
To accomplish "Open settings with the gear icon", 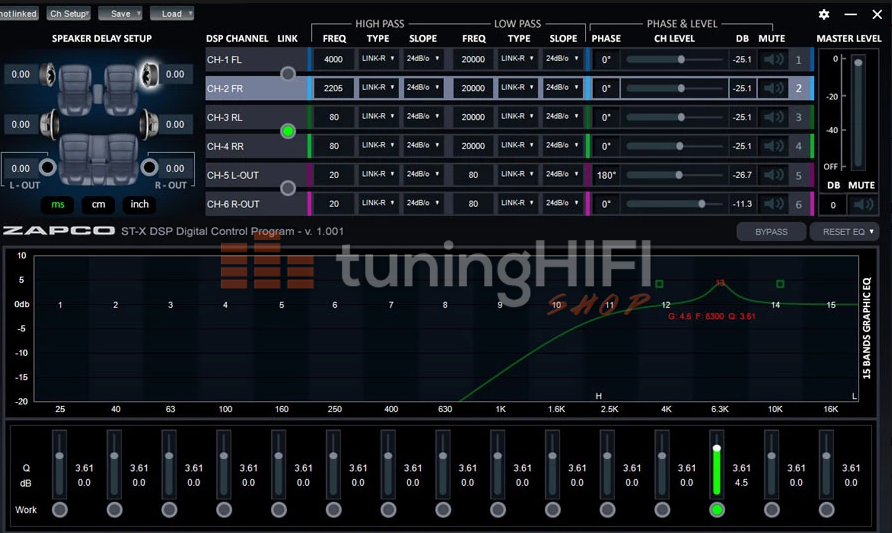I will pos(824,14).
